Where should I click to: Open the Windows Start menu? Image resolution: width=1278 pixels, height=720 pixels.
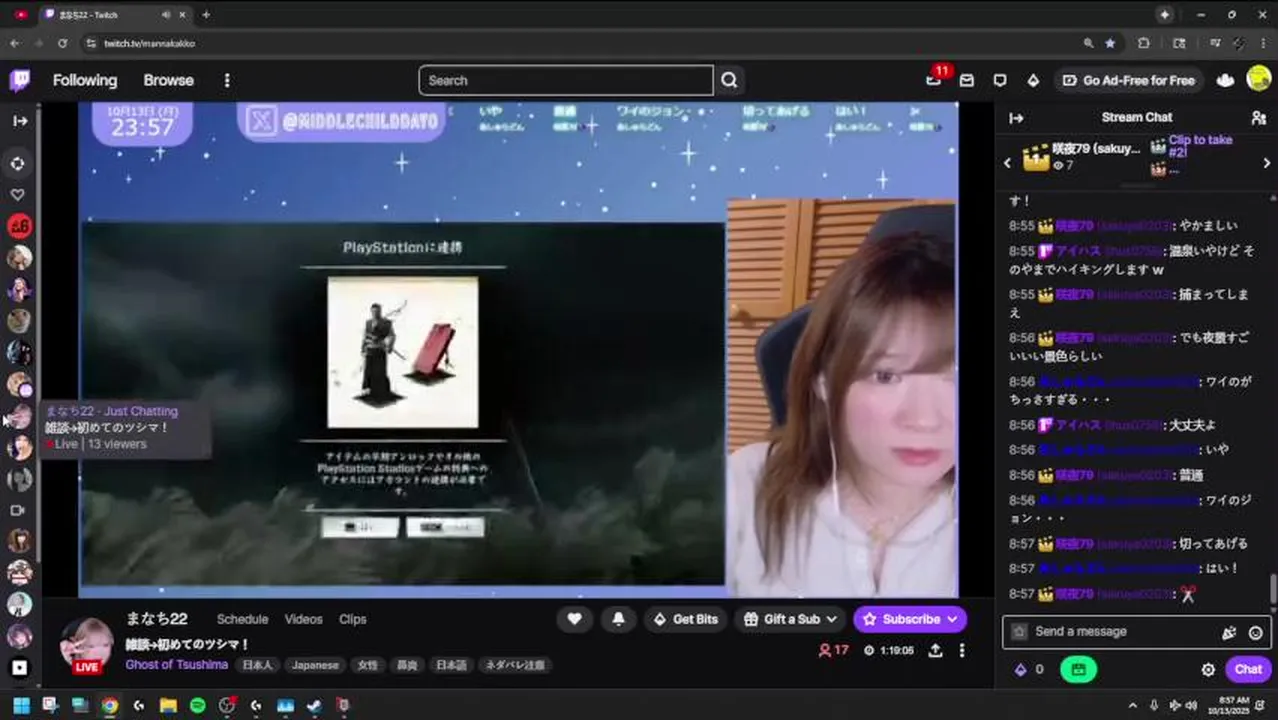[21, 705]
